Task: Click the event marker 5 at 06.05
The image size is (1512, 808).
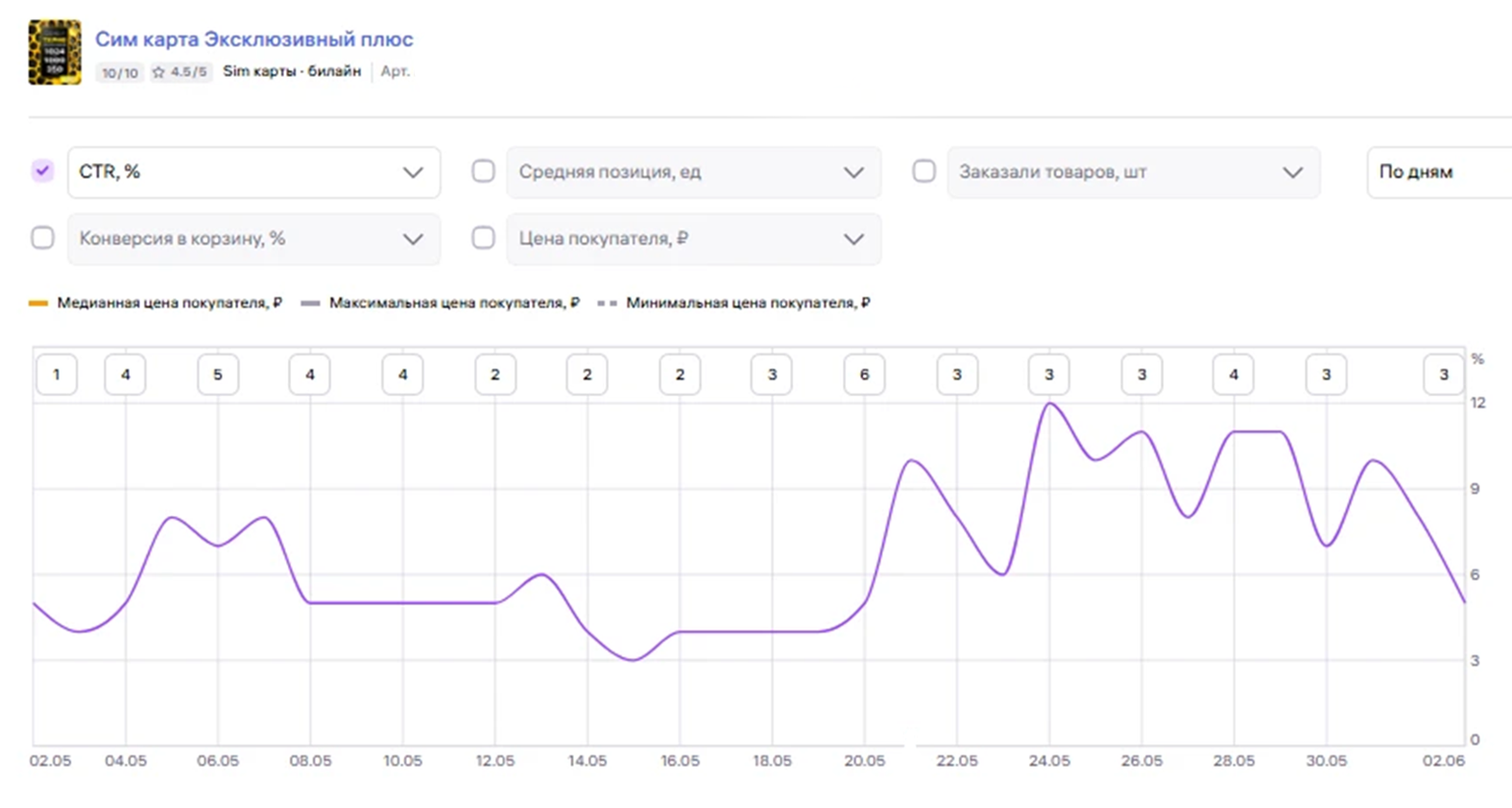Action: 218,374
